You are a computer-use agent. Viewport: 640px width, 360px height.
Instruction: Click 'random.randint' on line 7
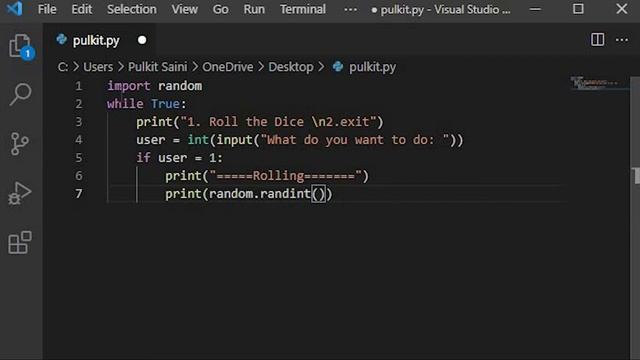[x=260, y=194]
